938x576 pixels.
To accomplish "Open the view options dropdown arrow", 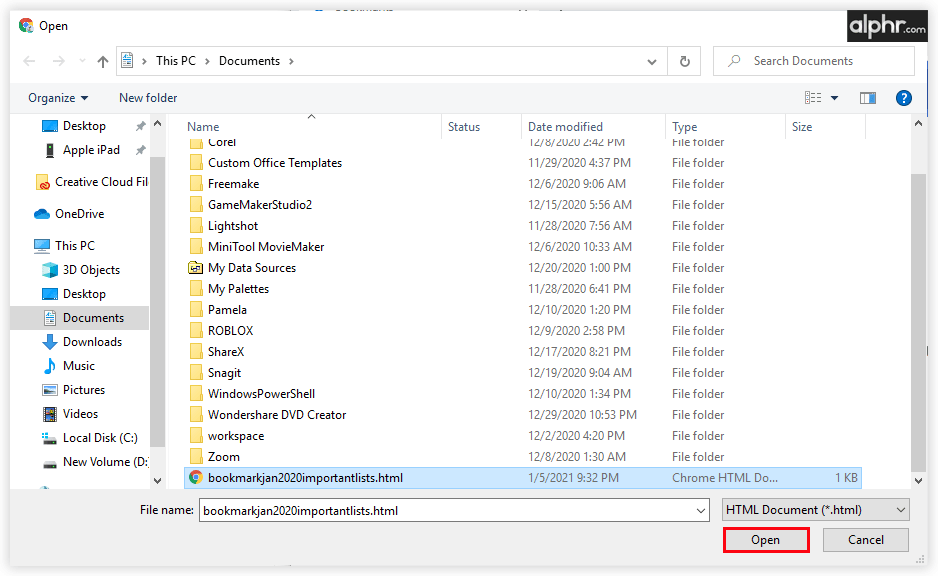I will pyautogui.click(x=835, y=97).
